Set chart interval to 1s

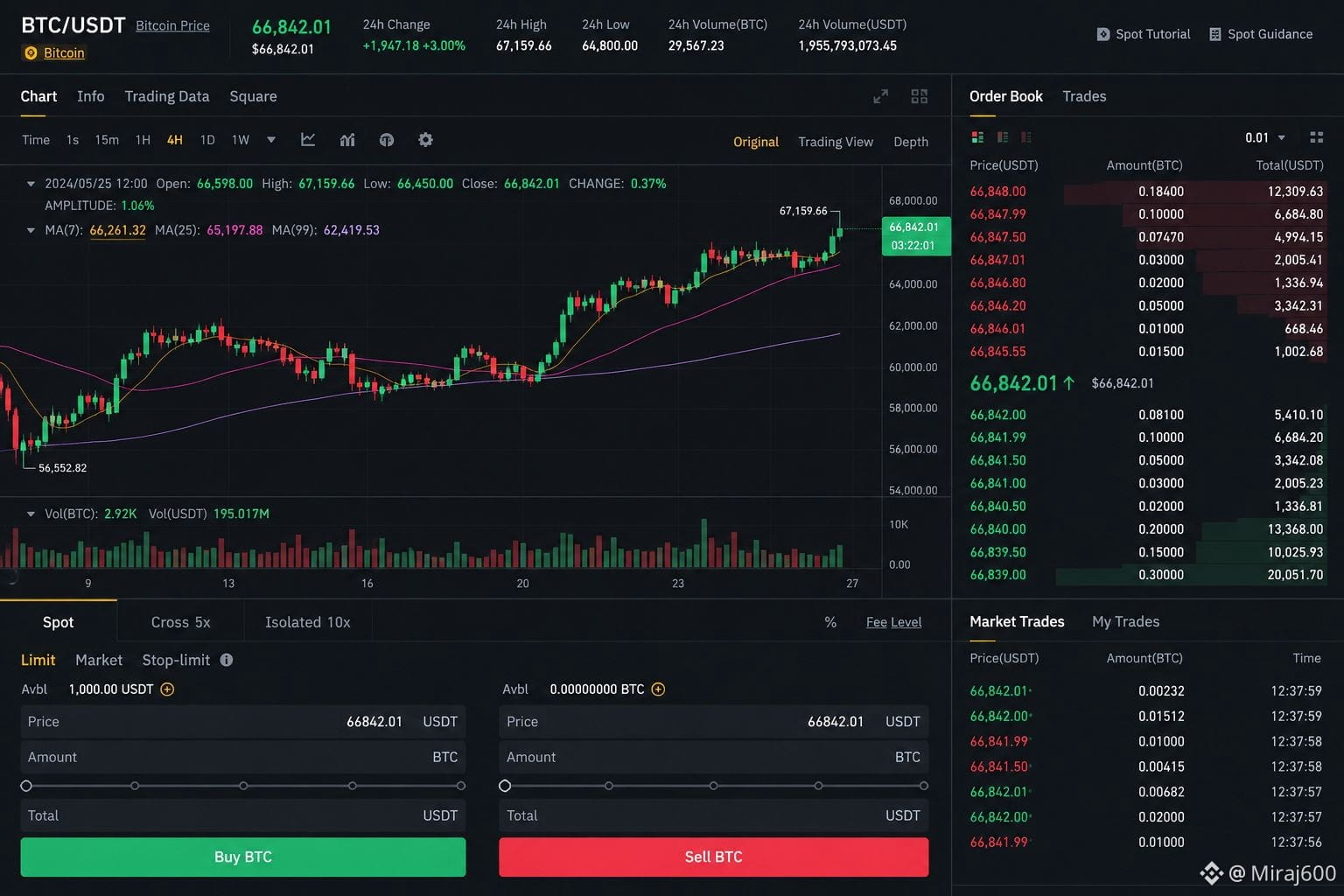(73, 140)
